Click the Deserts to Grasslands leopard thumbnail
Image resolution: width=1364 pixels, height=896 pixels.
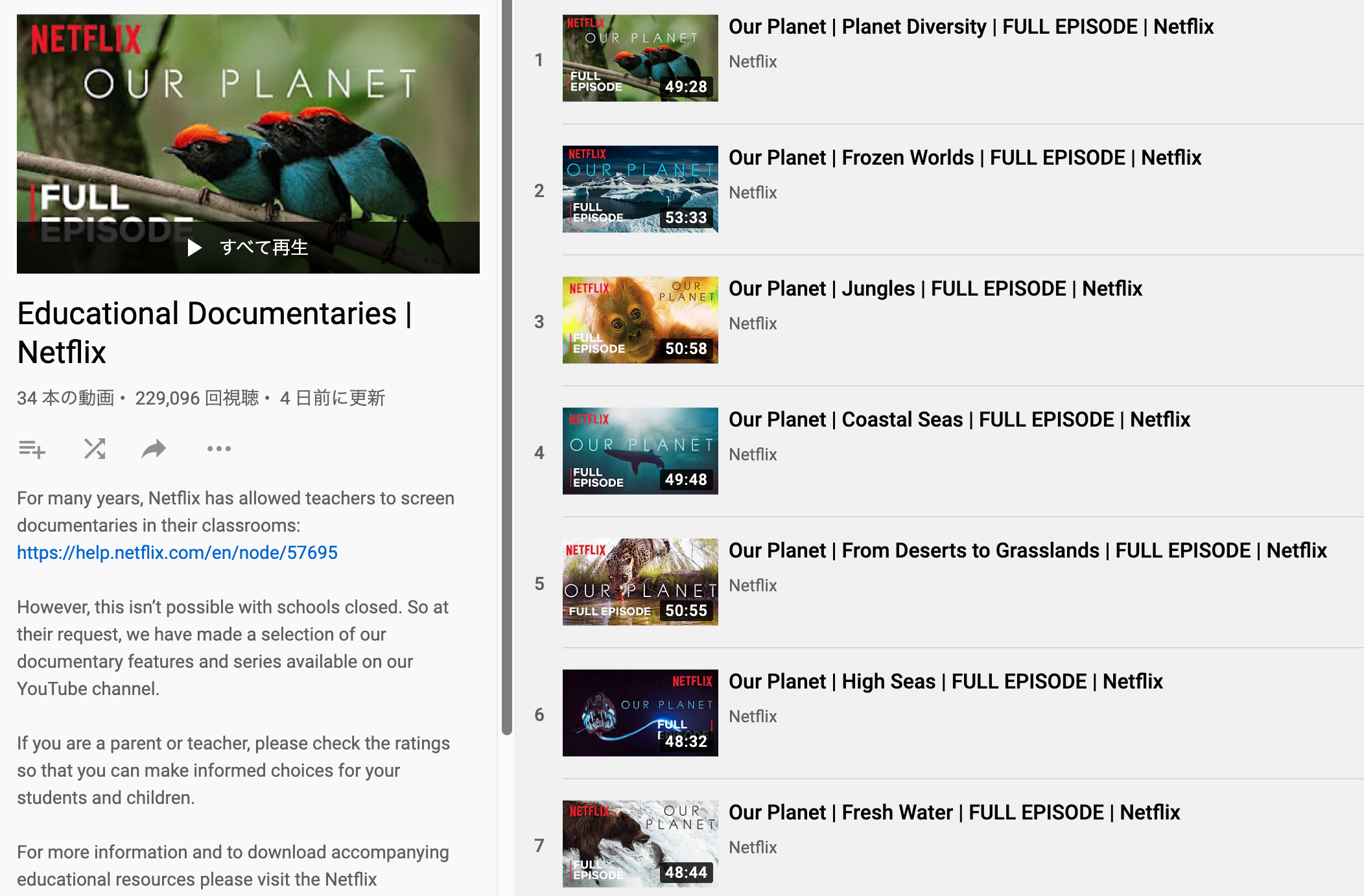pos(641,582)
